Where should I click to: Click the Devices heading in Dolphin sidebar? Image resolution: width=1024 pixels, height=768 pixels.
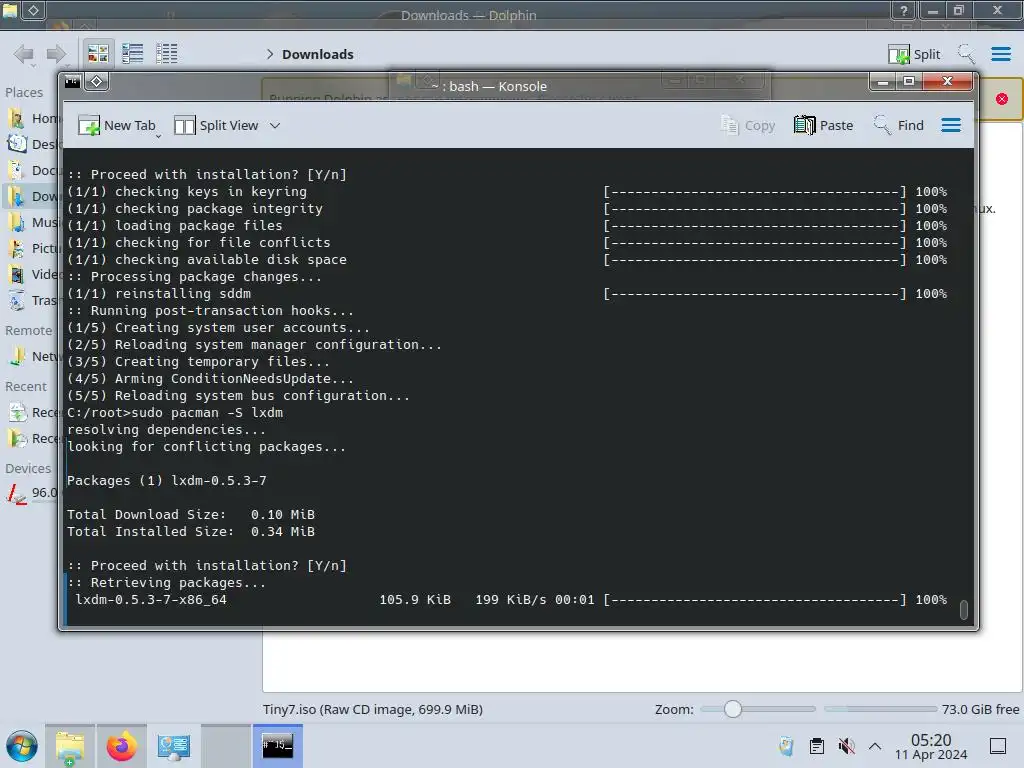point(28,468)
